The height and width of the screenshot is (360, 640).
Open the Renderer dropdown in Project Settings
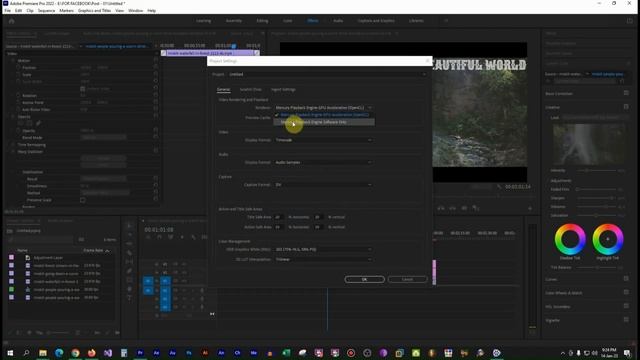click(x=324, y=108)
